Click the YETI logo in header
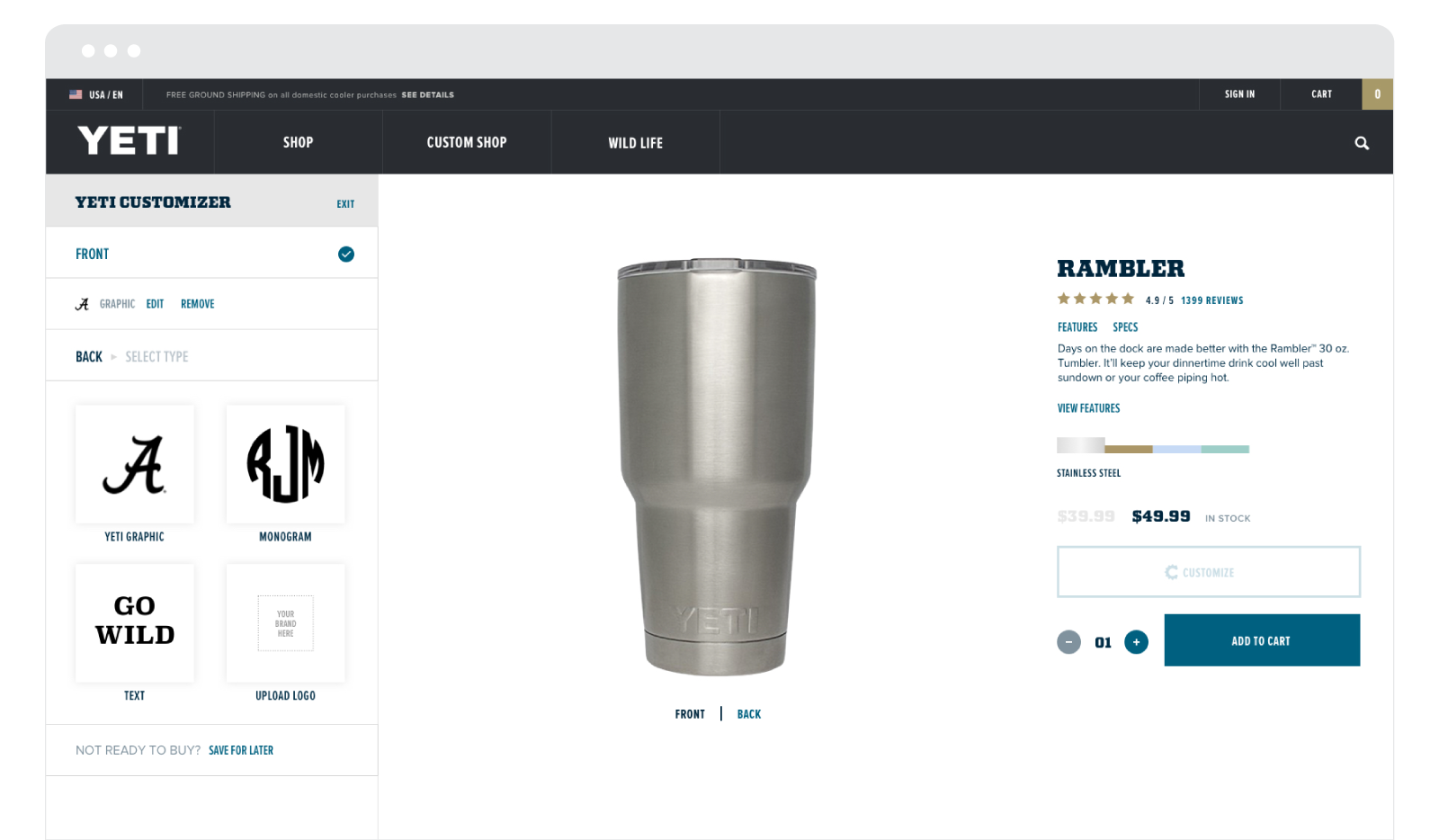Viewport: 1439px width, 840px height. pos(129,141)
